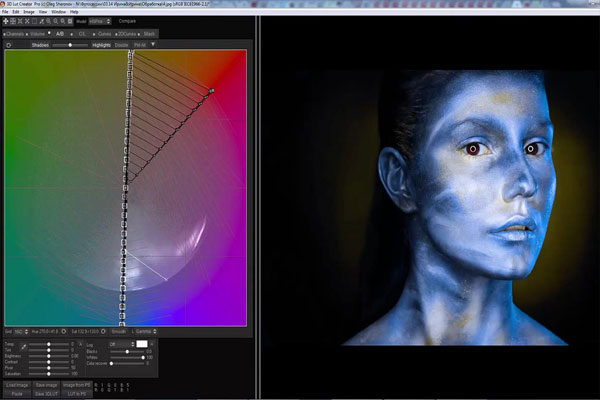This screenshot has height=400, width=600.
Task: Click the circular reset icon above color grid
Action: pyautogui.click(x=9, y=45)
